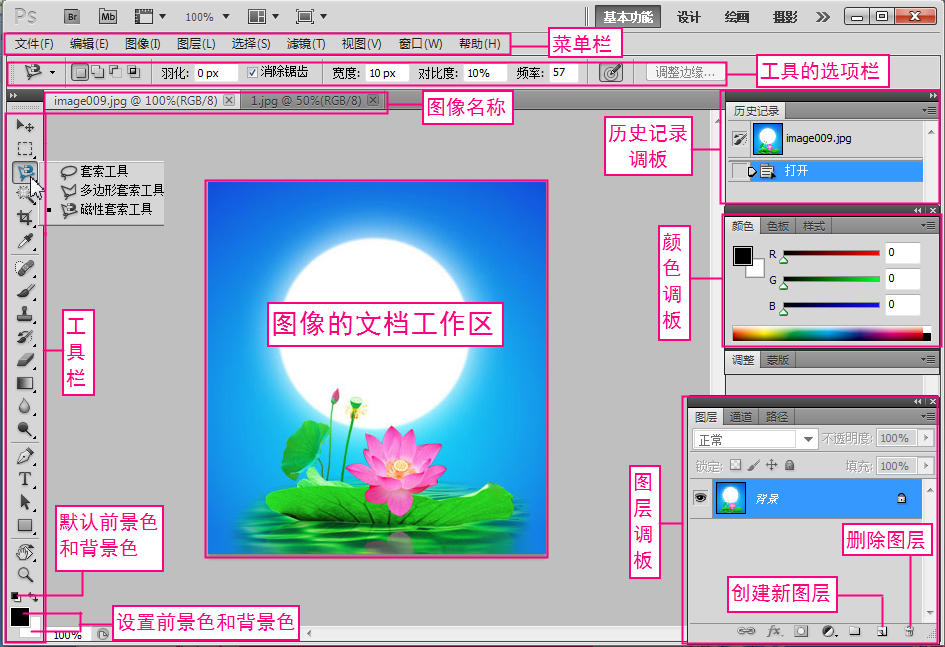Image resolution: width=945 pixels, height=647 pixels.
Task: Select the Zoom tool in toolbox
Action: pyautogui.click(x=25, y=575)
